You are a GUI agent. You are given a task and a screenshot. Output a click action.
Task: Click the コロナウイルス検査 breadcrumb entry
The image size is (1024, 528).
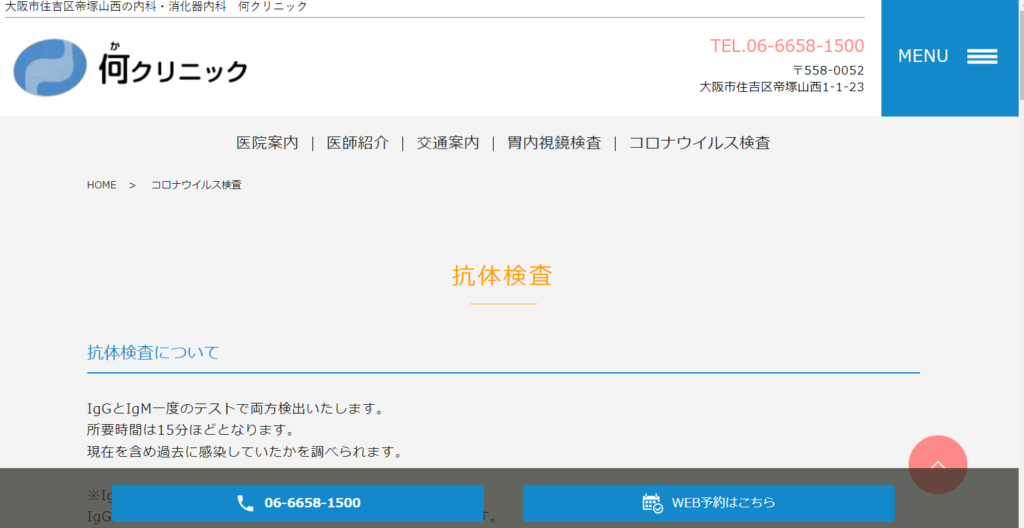coord(196,185)
